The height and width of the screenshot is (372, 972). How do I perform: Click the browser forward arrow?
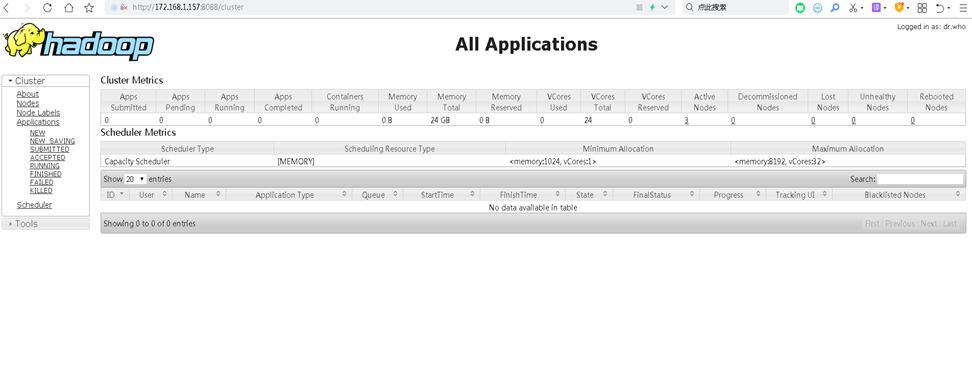pos(27,7)
